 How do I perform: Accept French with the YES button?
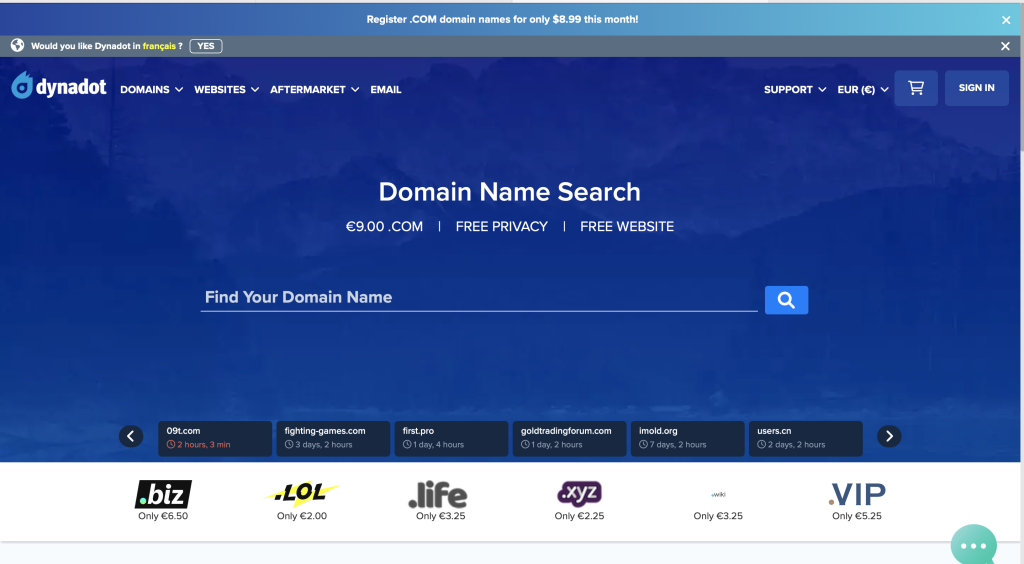click(x=206, y=46)
